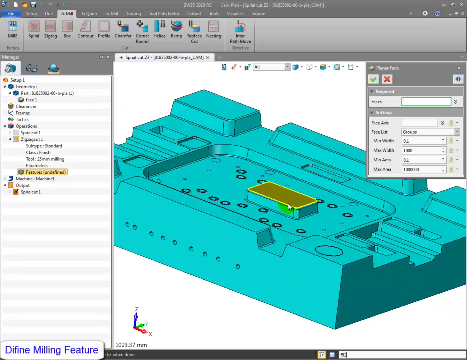Click the paint brush icon in view toolbar
This screenshot has height=360, width=467.
pos(234,67)
